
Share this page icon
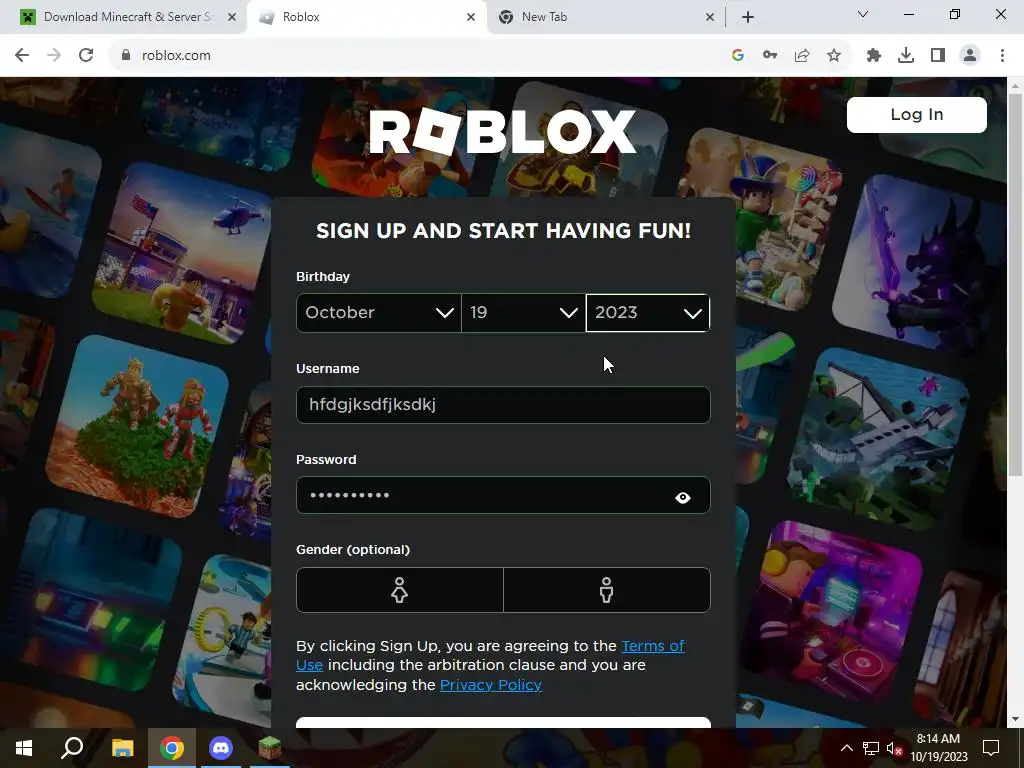point(802,56)
